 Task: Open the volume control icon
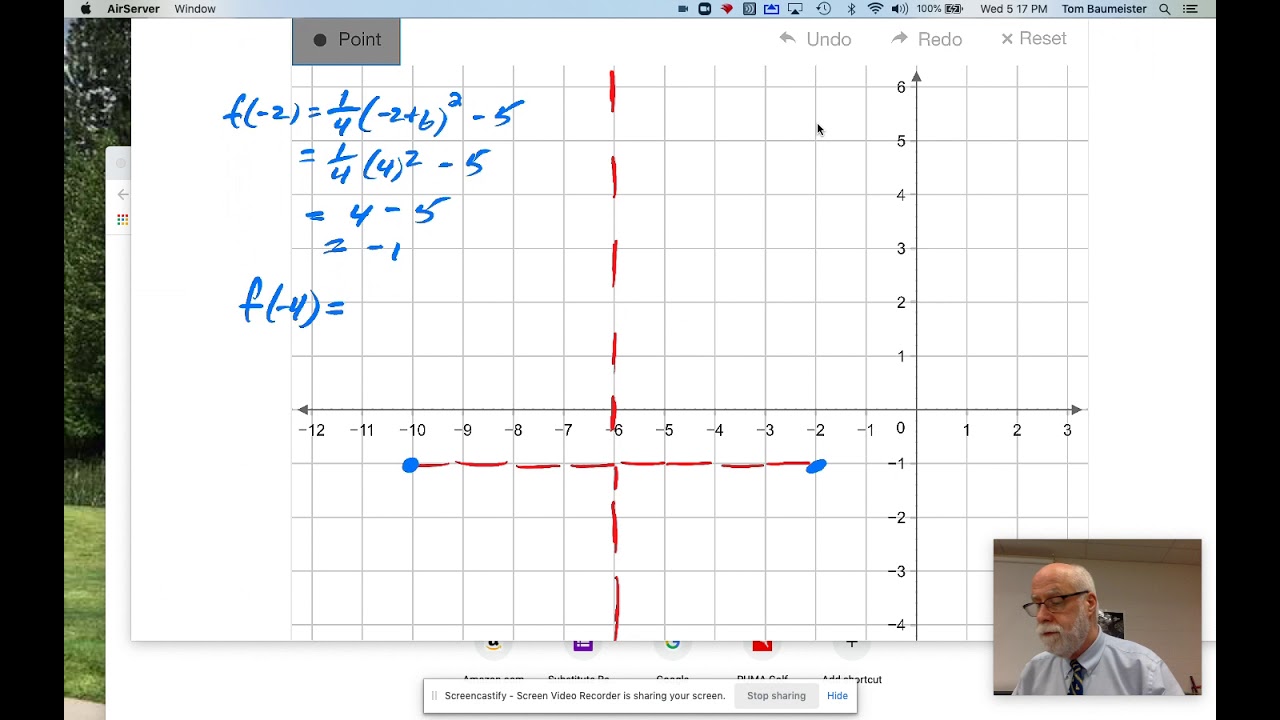pos(899,9)
